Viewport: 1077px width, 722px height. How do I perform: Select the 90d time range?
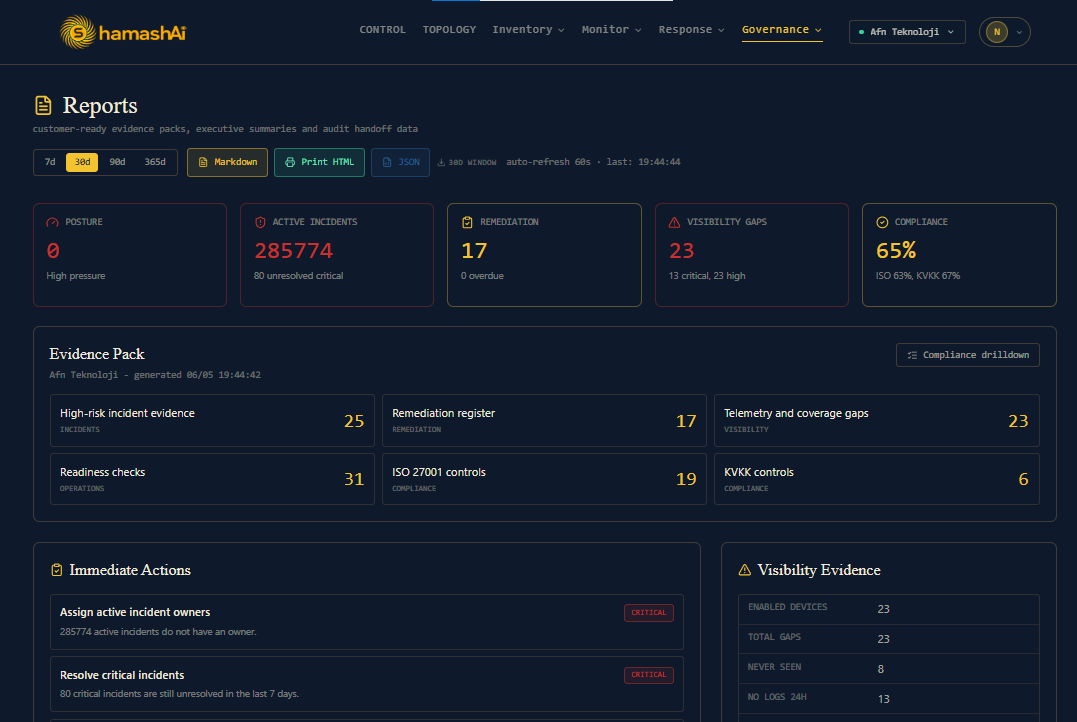pyautogui.click(x=117, y=162)
